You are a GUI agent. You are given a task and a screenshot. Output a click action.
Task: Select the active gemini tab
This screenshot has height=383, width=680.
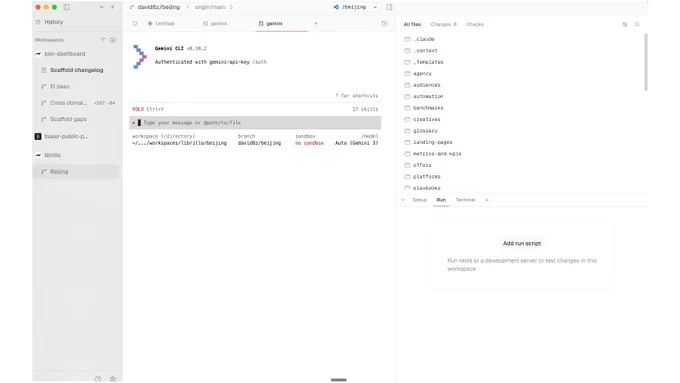(271, 23)
